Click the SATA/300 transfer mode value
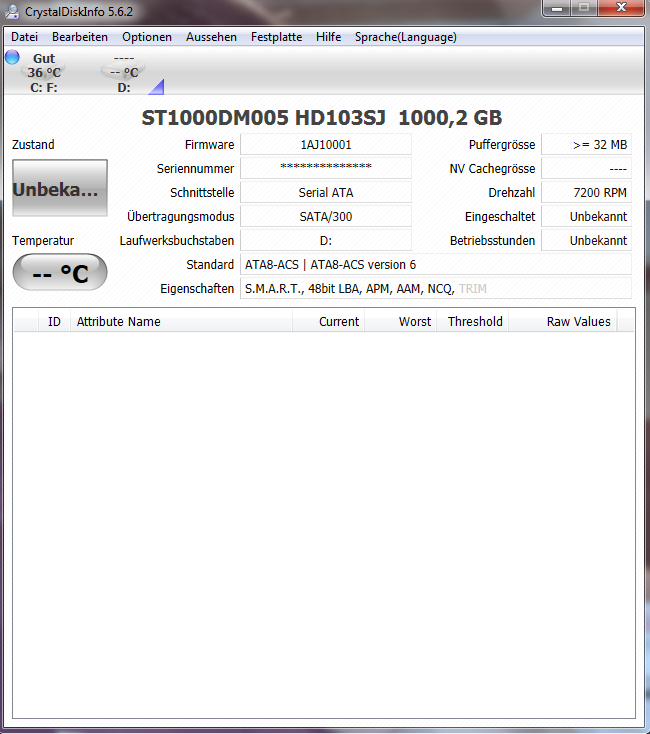 [326, 217]
